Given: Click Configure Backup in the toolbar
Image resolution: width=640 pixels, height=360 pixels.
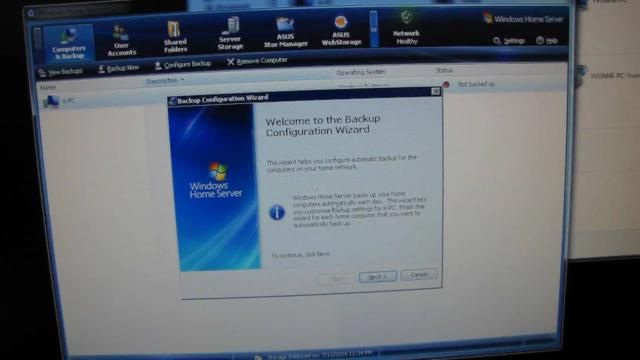Looking at the screenshot, I should click(x=183, y=64).
